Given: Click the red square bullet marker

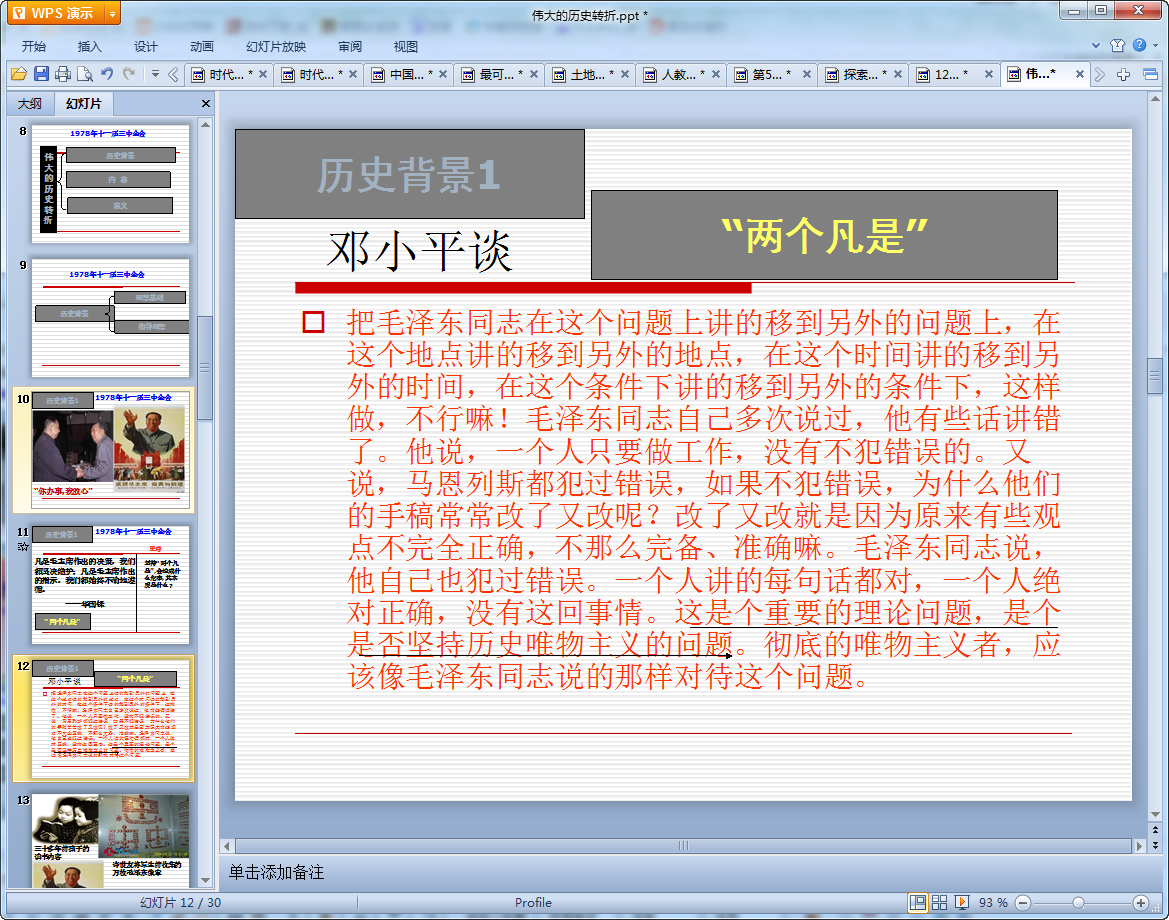Looking at the screenshot, I should (314, 322).
